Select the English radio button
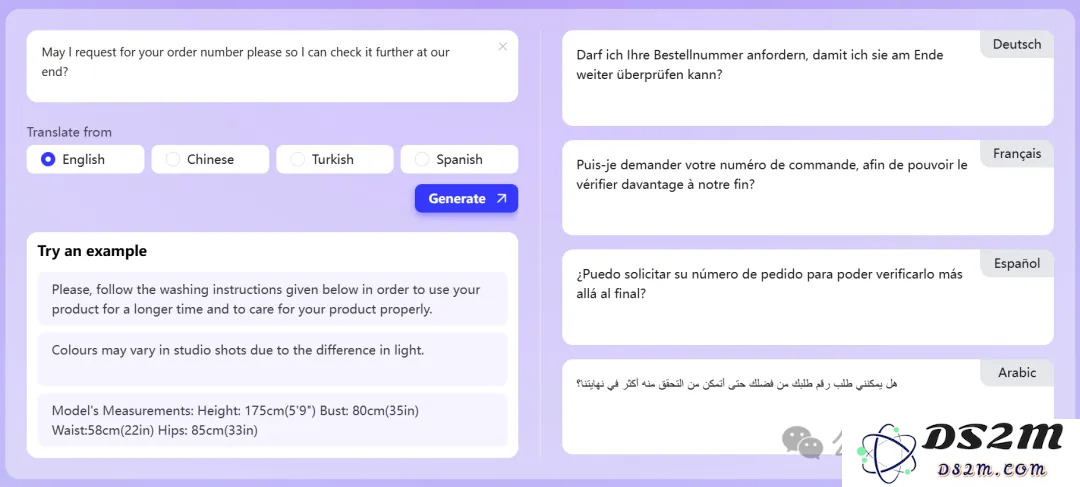This screenshot has width=1080, height=487. (x=48, y=159)
